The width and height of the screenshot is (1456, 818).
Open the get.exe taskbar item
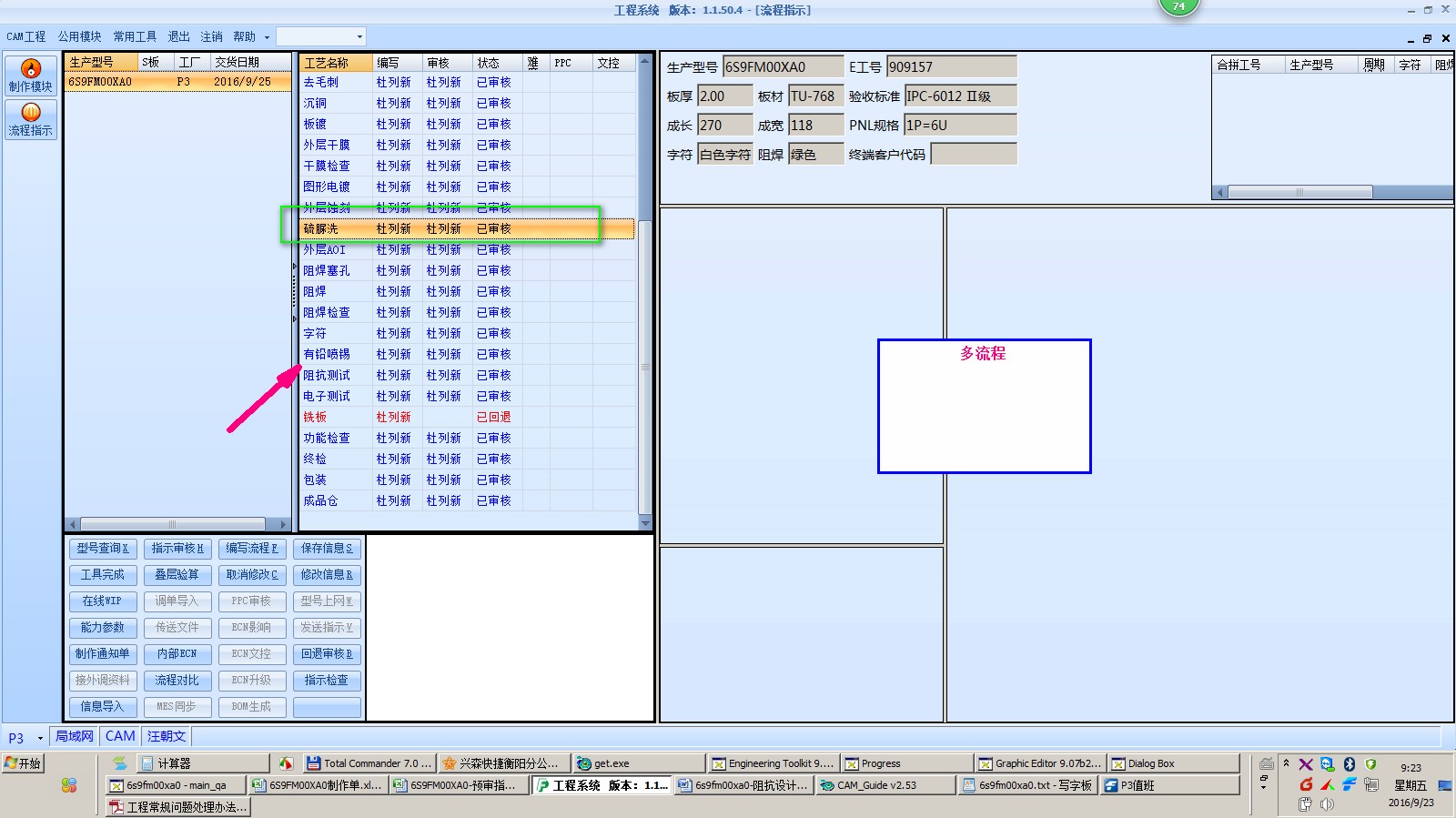pos(639,763)
